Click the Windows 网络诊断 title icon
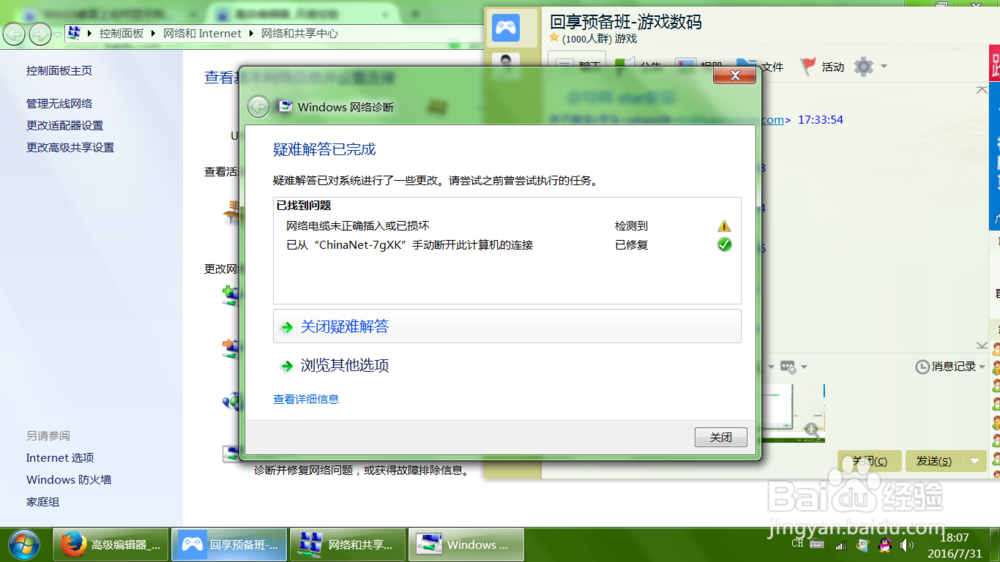The width and height of the screenshot is (1000, 562). (x=285, y=107)
